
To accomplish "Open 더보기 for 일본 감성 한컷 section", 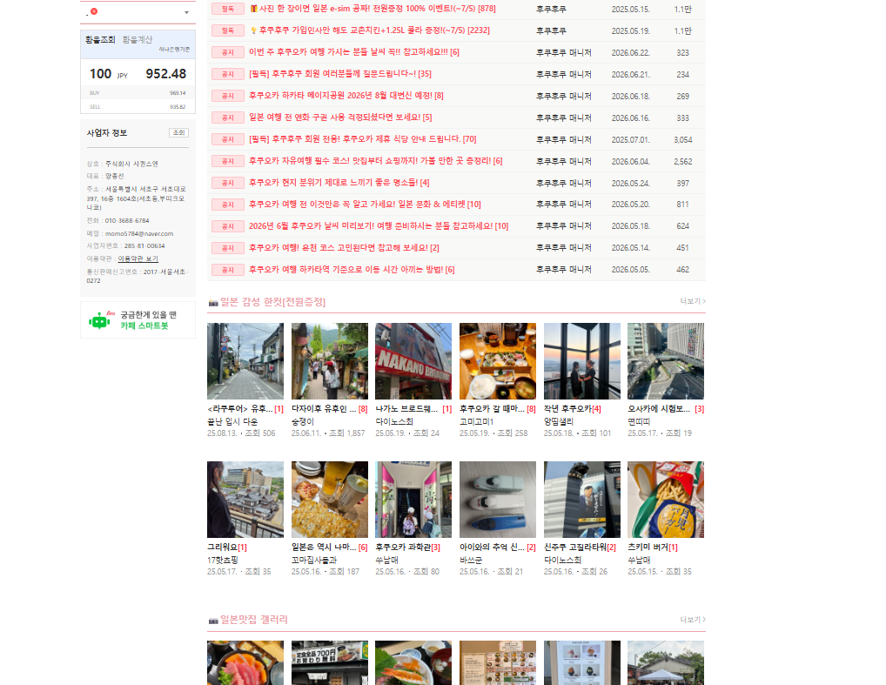I will [x=692, y=301].
